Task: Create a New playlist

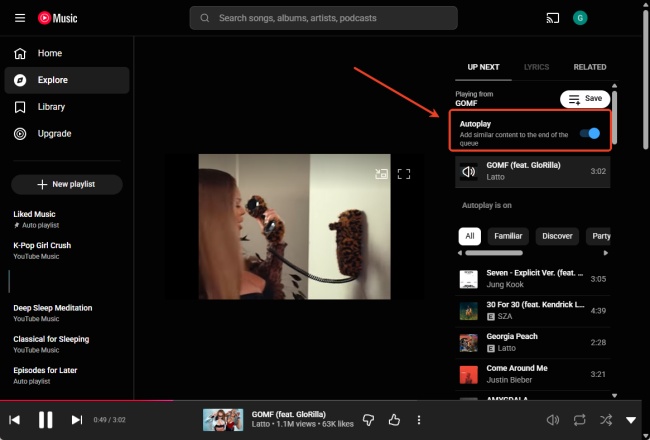Action: 67,184
